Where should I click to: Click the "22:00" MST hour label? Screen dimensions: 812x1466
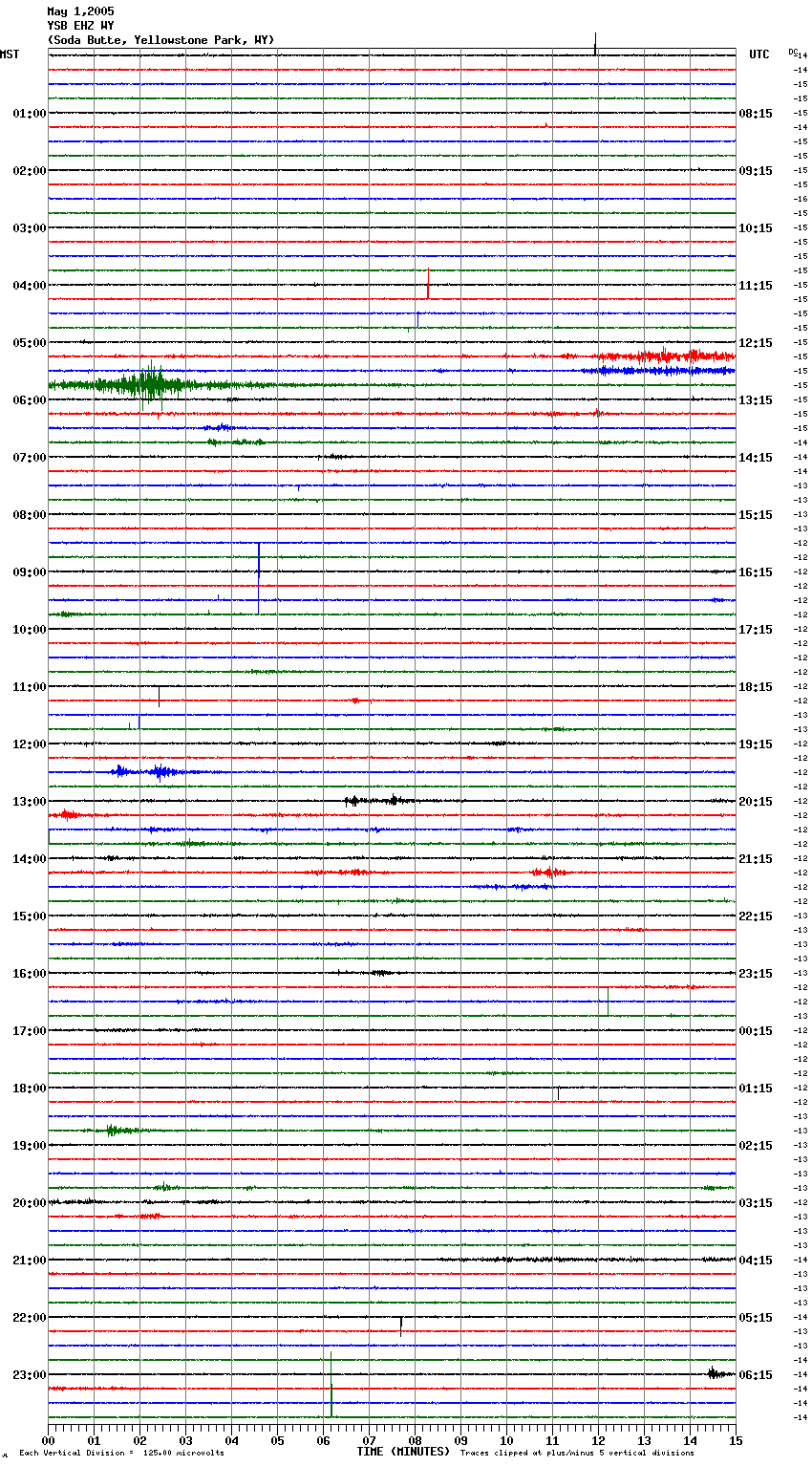point(30,1318)
